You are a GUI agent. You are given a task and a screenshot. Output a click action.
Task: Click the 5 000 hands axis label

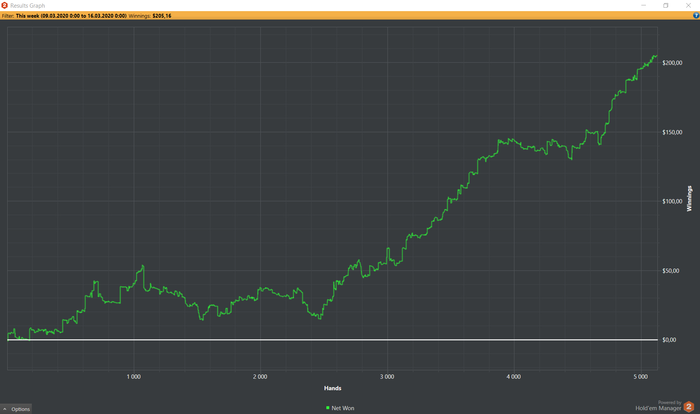[x=641, y=377]
